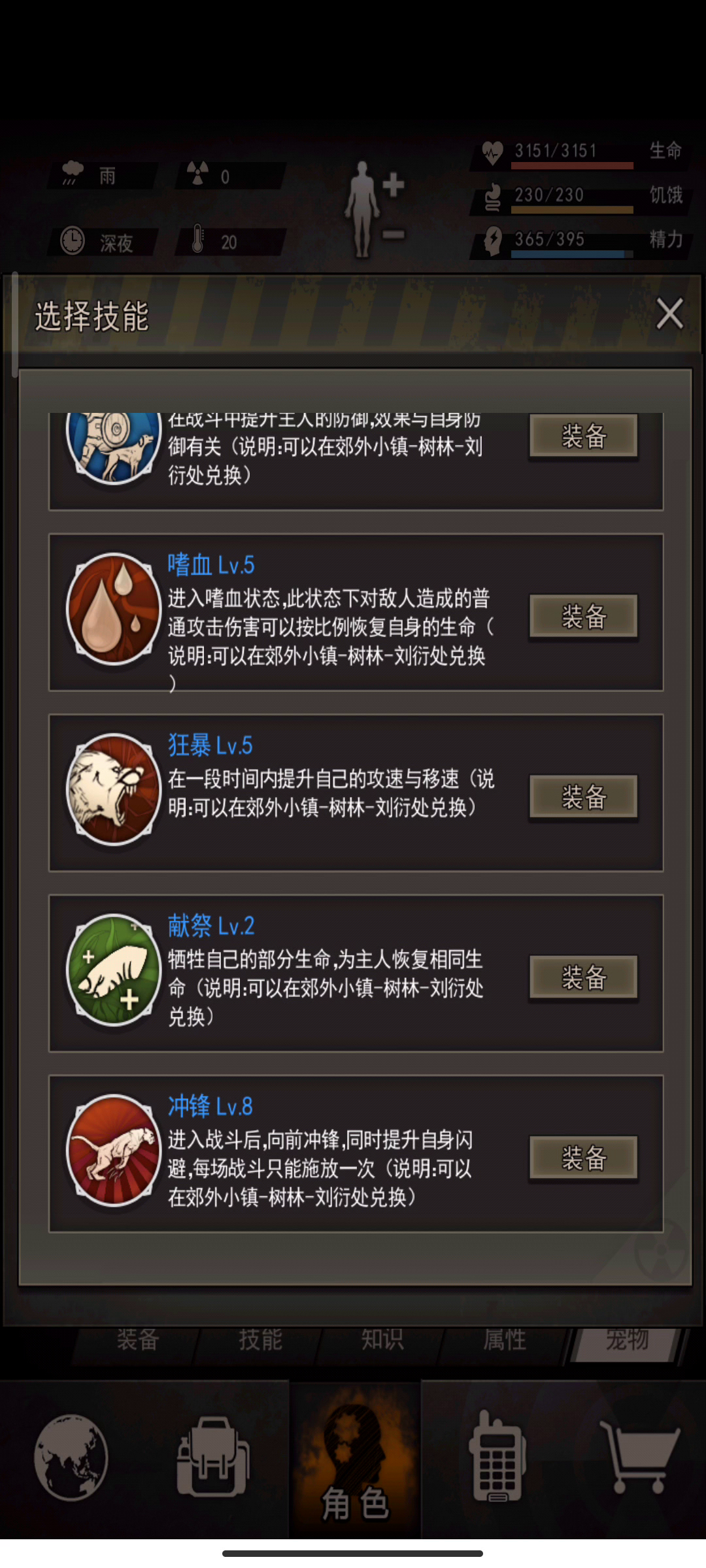The width and height of the screenshot is (706, 1568).
Task: Equip the 献祭 Lv.2 skill
Action: (x=583, y=977)
